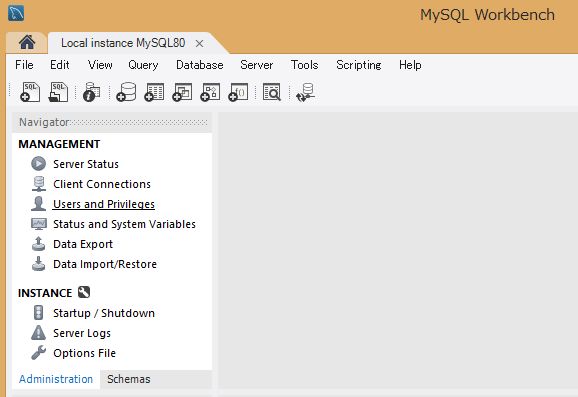Click the Client Connections icon
Image resolution: width=578 pixels, height=397 pixels.
pyautogui.click(x=38, y=184)
